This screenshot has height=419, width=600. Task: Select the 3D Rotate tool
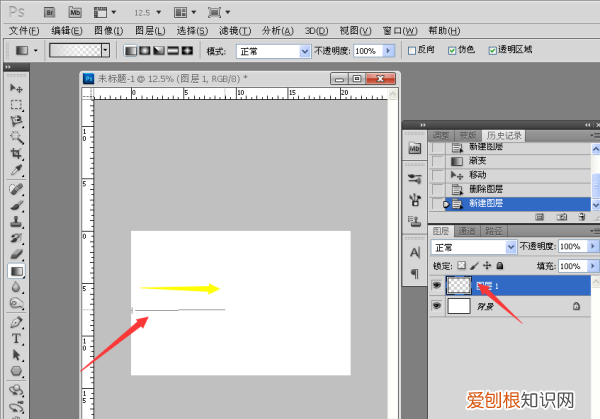tap(16, 390)
